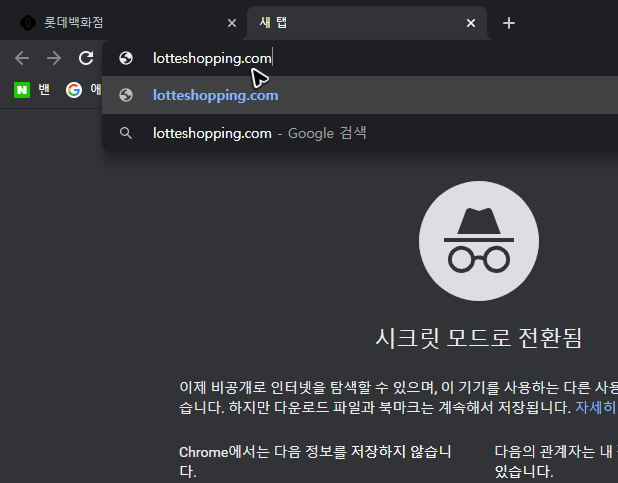
Task: Open a new tab with plus button
Action: [509, 23]
